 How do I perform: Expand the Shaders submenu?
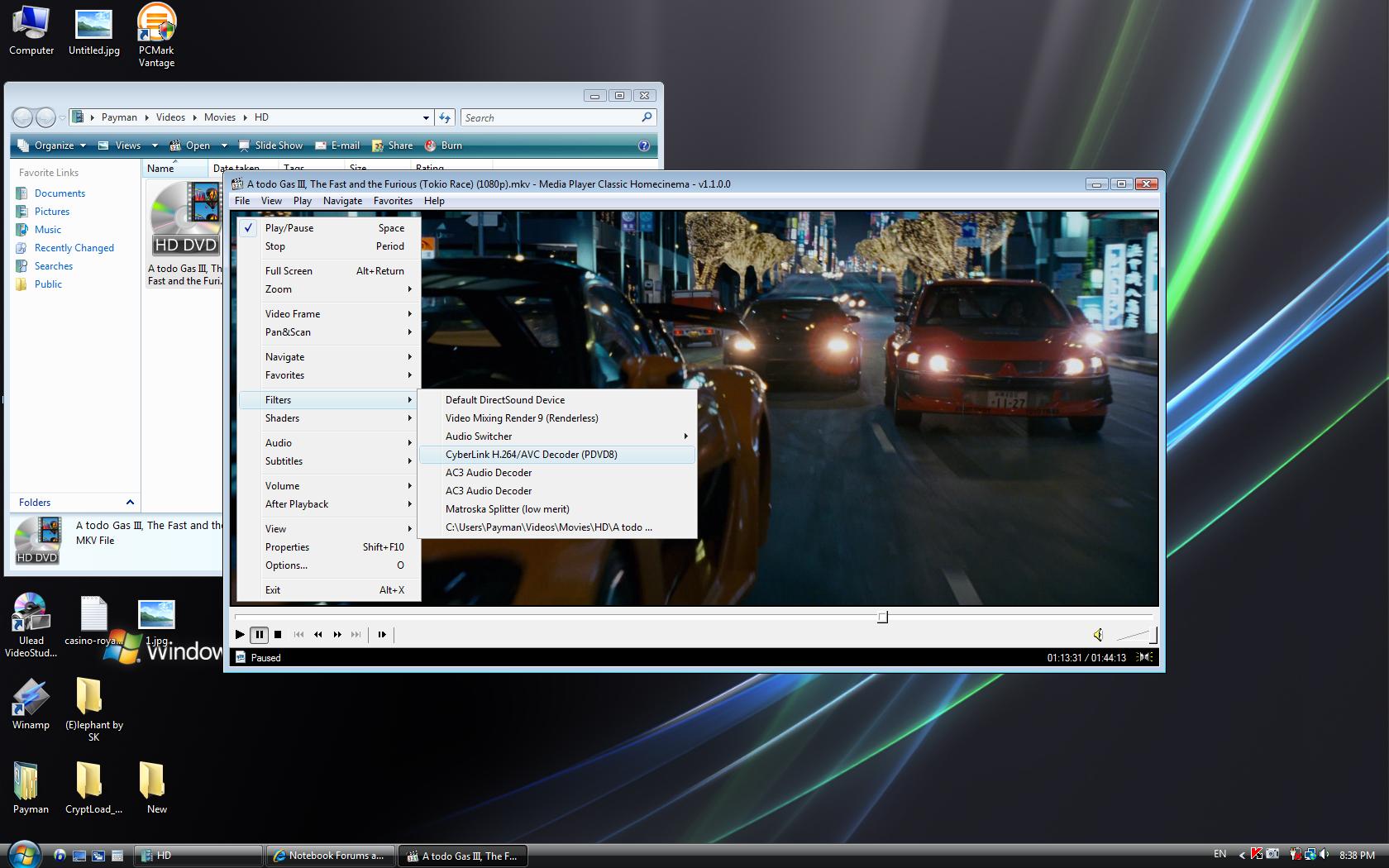point(329,418)
